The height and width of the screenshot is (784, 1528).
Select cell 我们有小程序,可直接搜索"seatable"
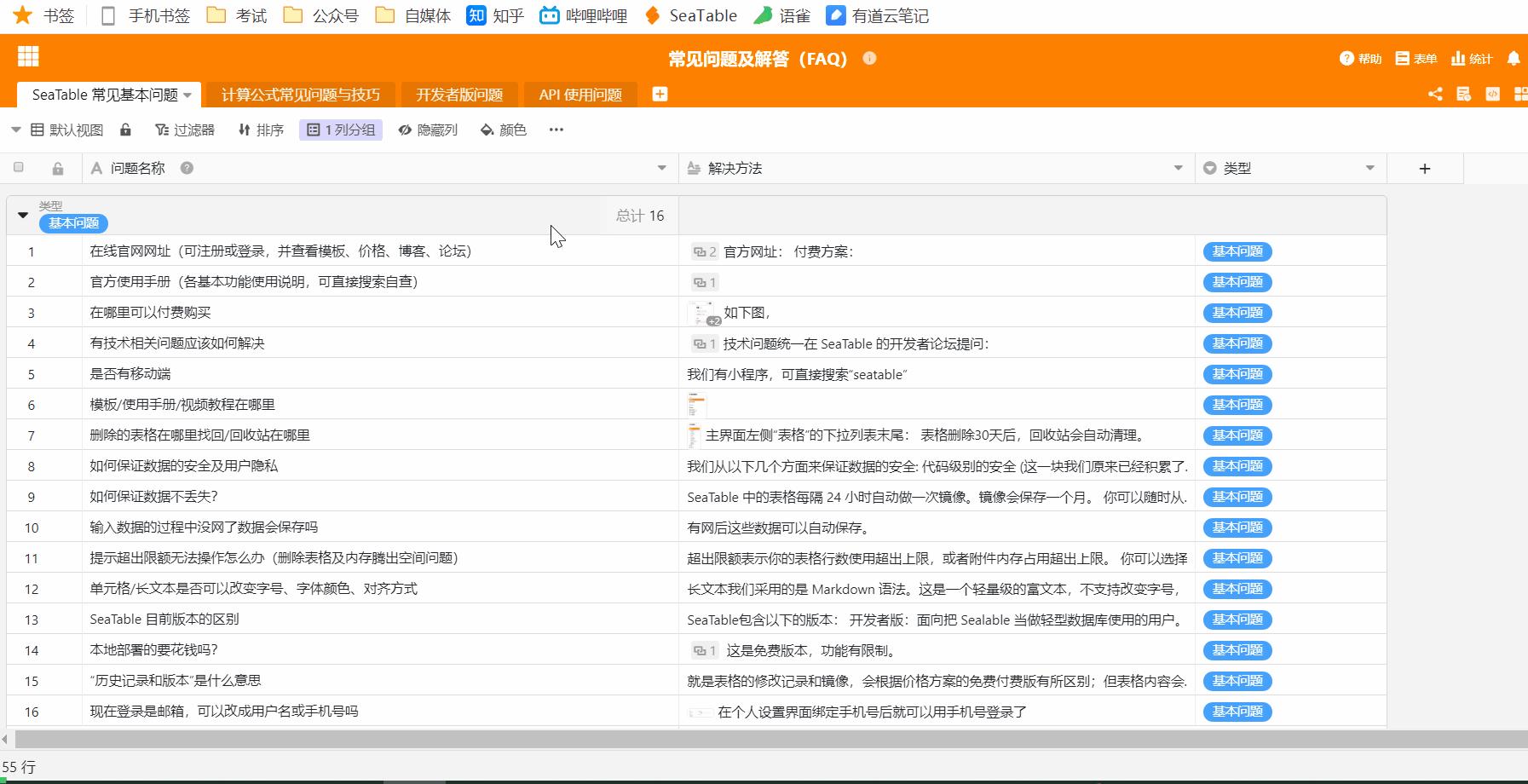point(937,374)
